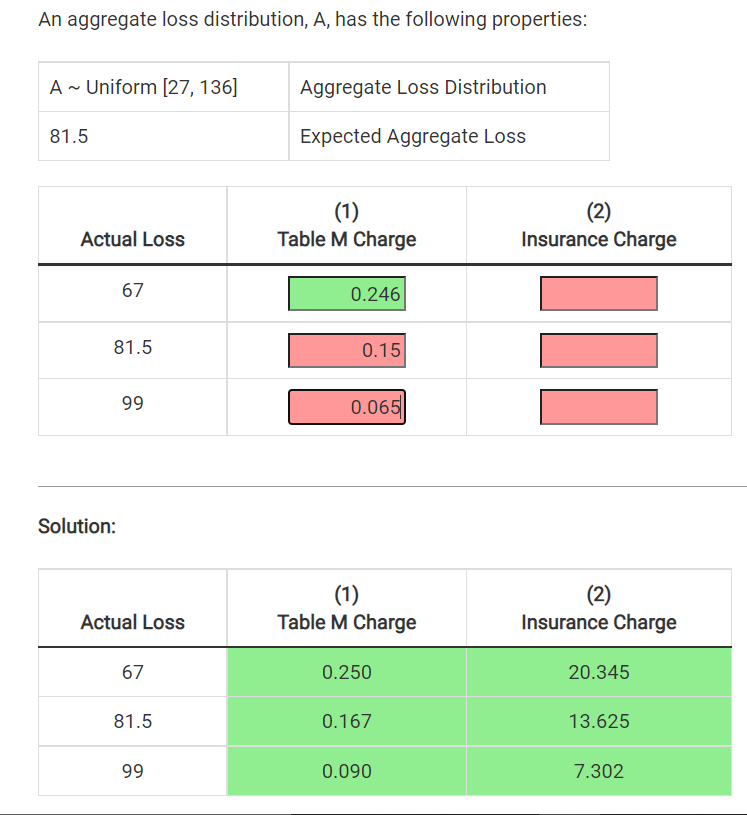Image resolution: width=747 pixels, height=815 pixels.
Task: Click Table M Charge input for 99
Action: [347, 407]
